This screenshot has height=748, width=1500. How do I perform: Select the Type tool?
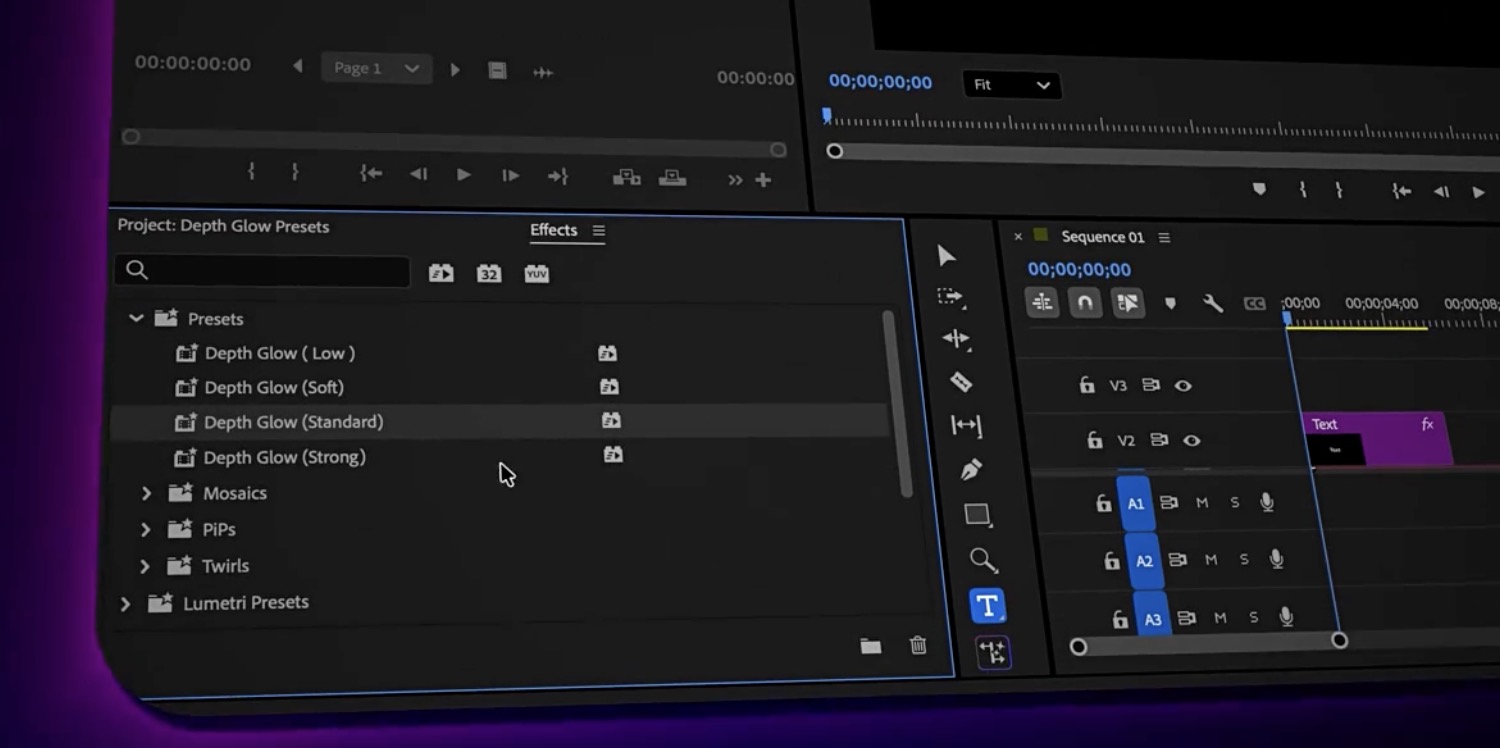tap(987, 606)
